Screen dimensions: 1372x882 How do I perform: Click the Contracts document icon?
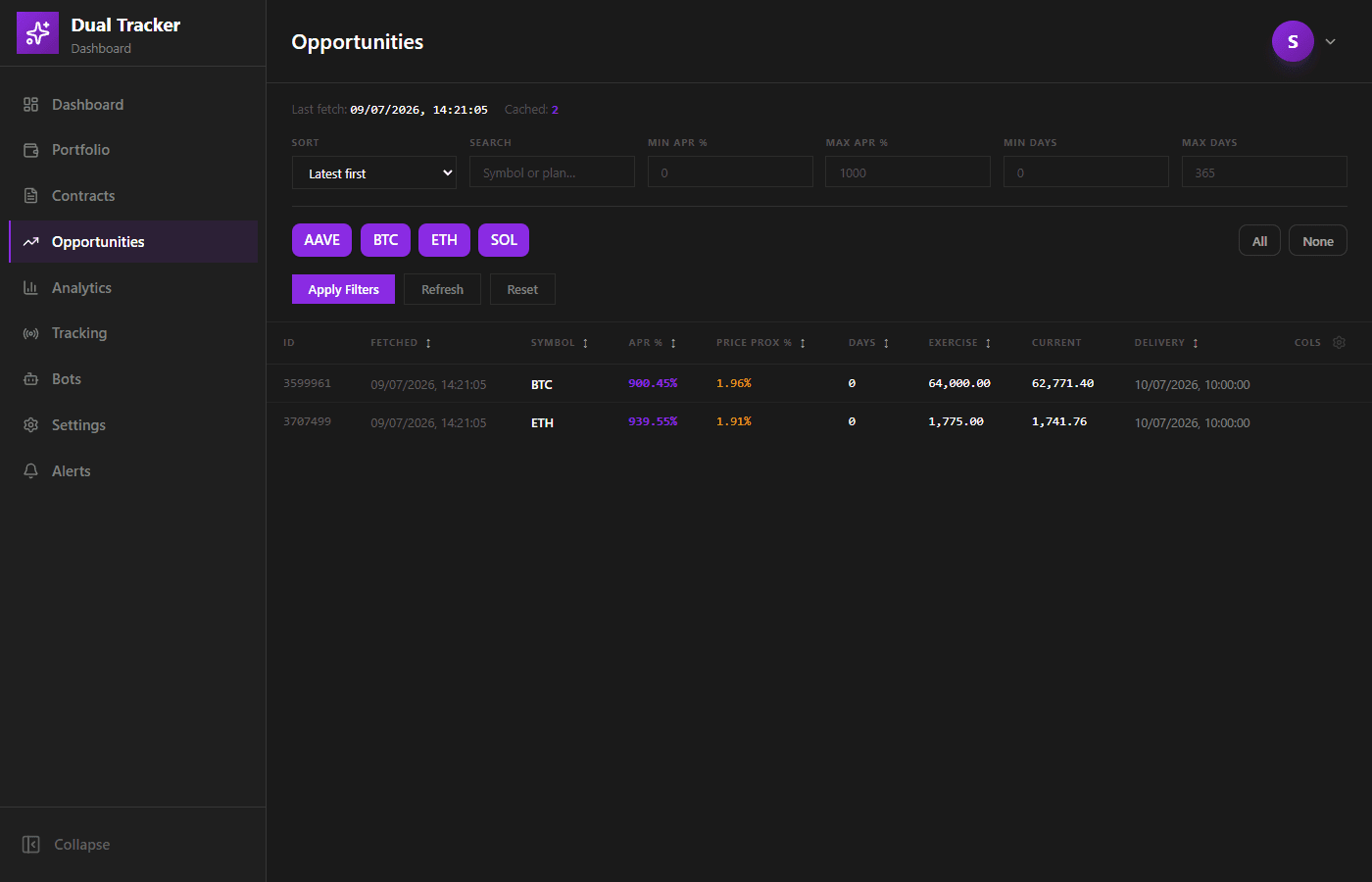[x=30, y=196]
